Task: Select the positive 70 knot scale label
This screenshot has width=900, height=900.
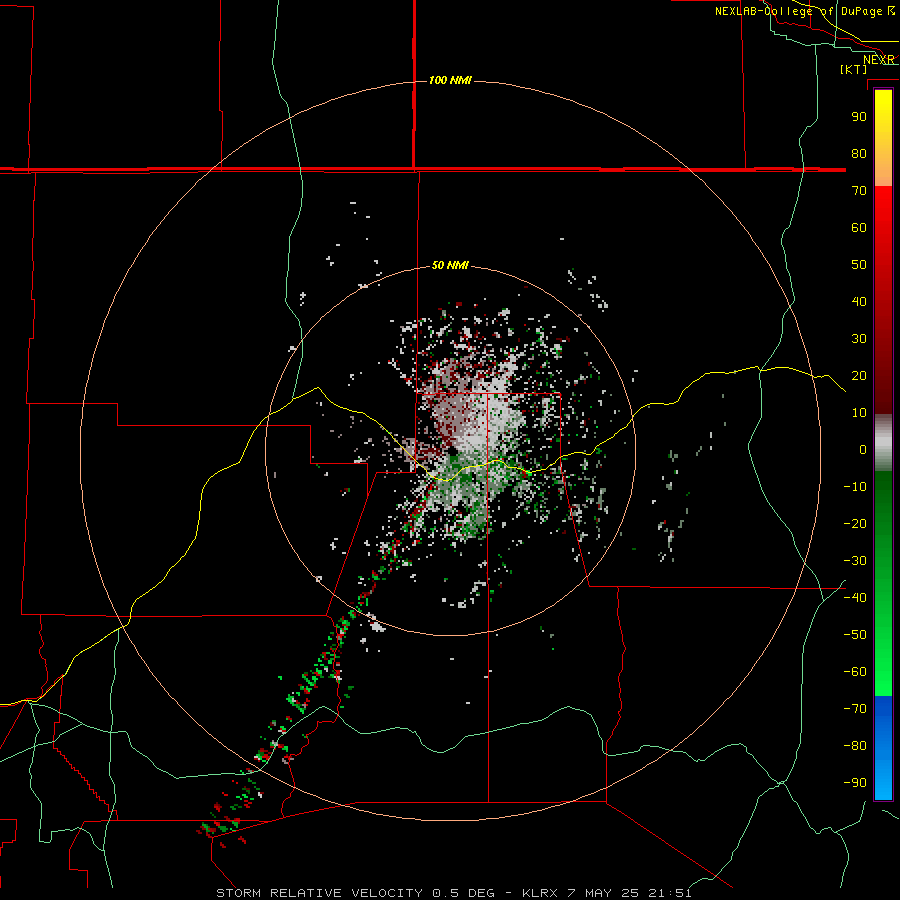Action: (x=859, y=191)
